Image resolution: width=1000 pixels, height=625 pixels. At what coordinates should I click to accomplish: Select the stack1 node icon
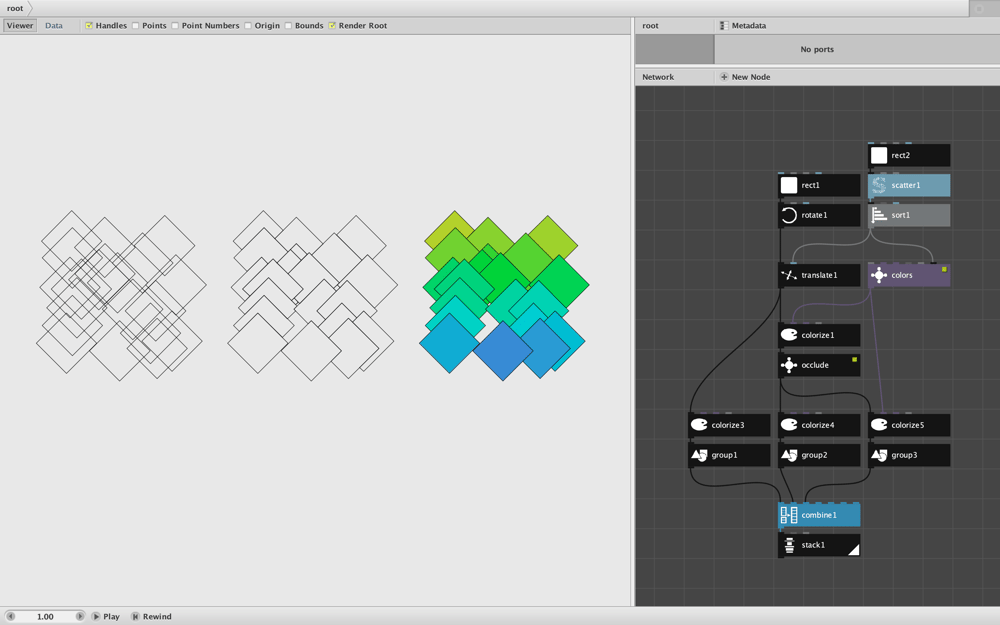(789, 545)
